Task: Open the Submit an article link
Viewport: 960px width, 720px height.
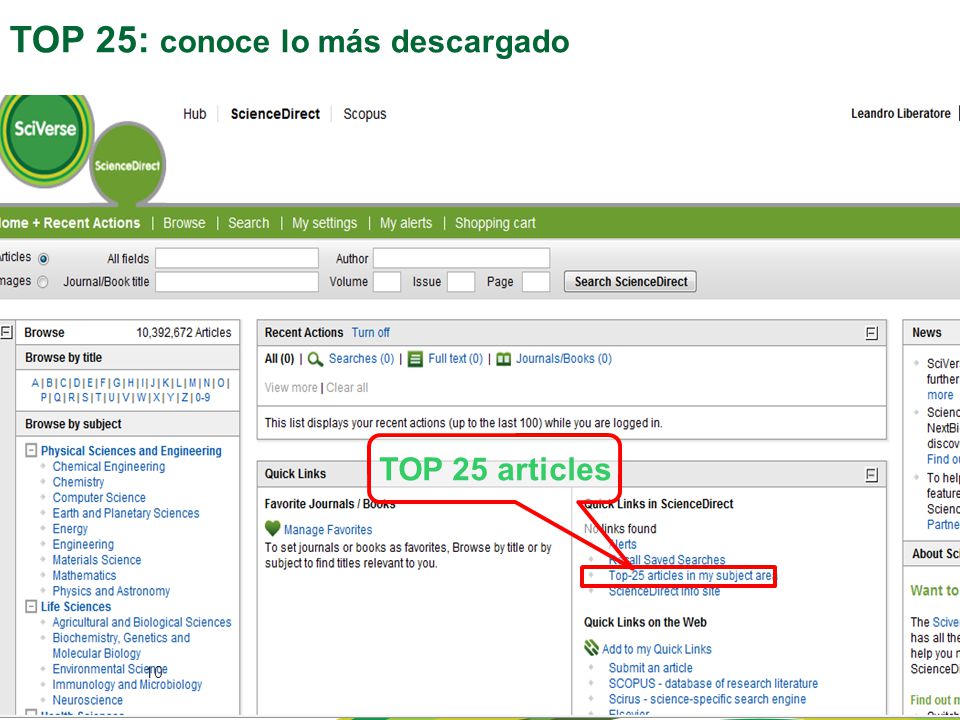Action: point(651,668)
